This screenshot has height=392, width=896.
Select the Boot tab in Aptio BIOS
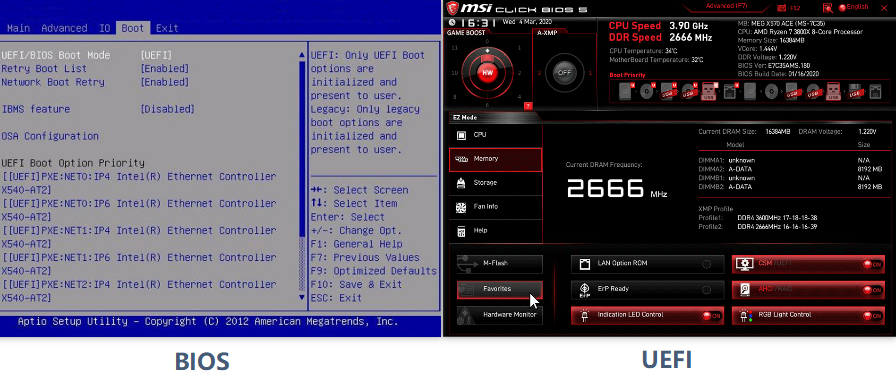[x=133, y=28]
